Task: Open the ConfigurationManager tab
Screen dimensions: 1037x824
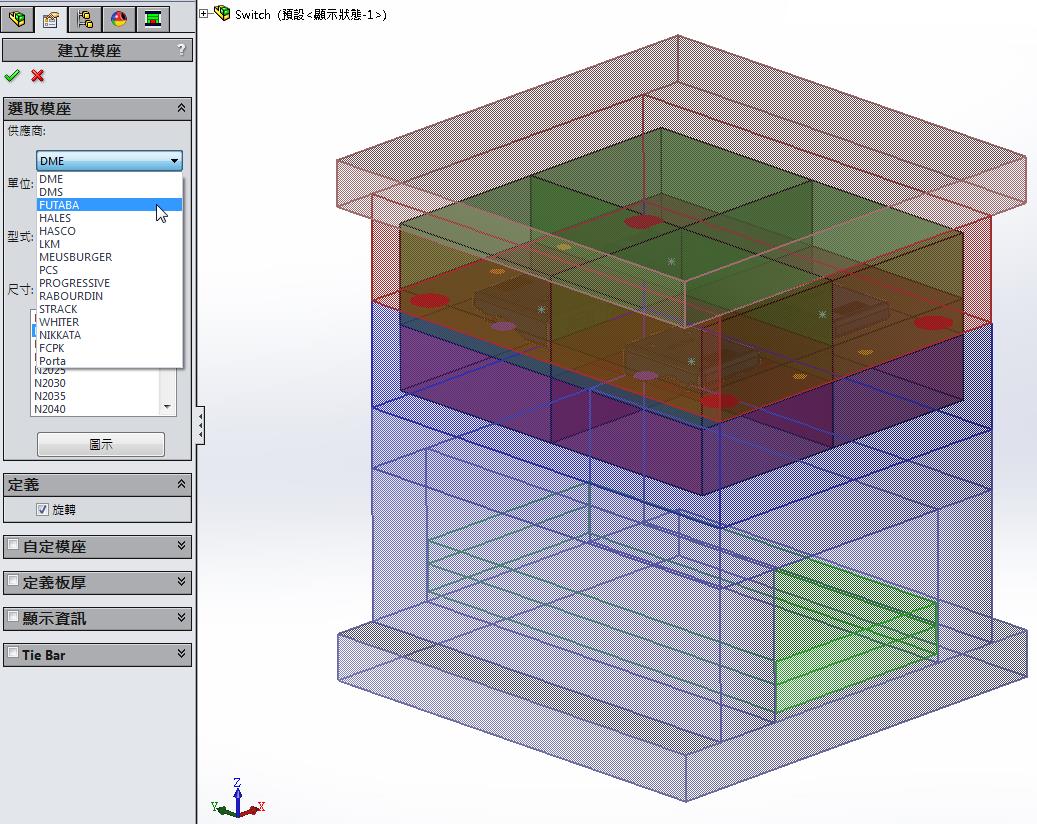Action: pyautogui.click(x=85, y=18)
